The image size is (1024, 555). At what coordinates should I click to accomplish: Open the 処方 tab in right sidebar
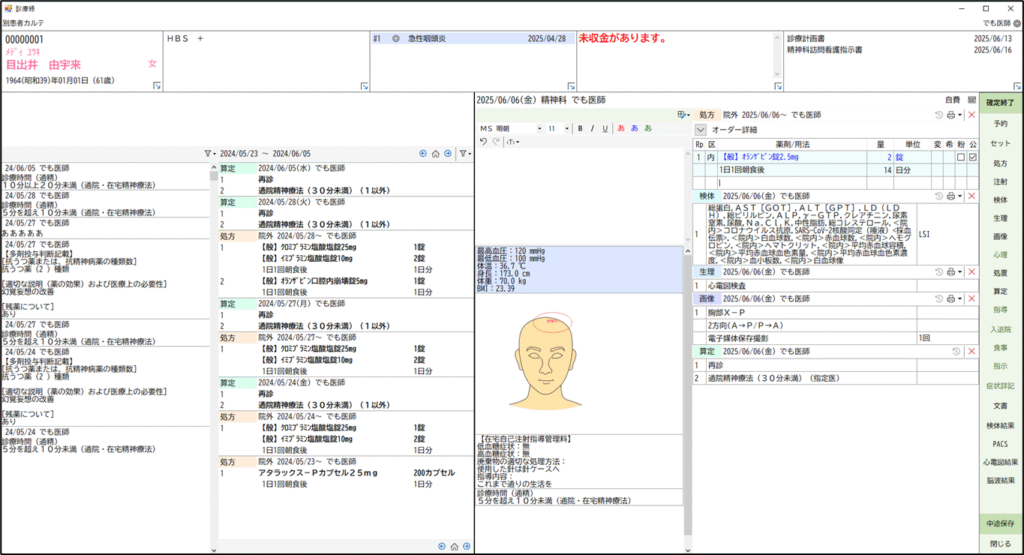pyautogui.click(x=1000, y=162)
